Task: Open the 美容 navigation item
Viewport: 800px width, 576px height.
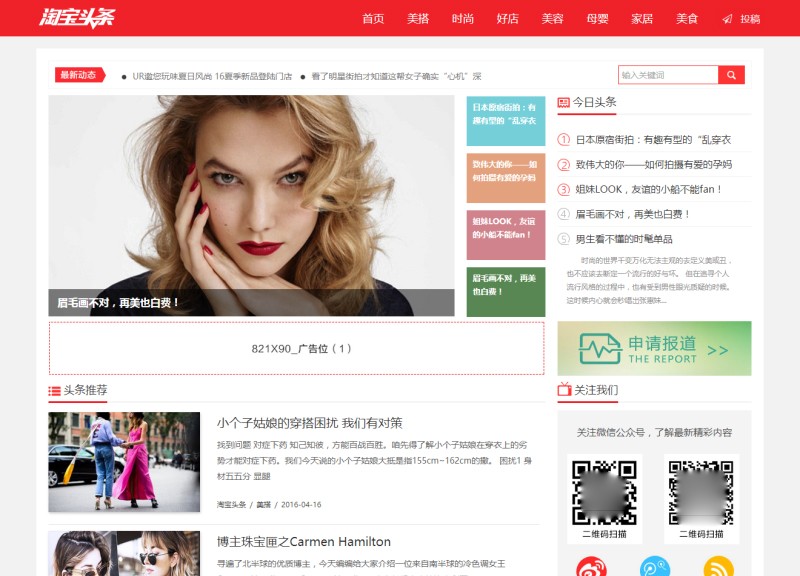Action: pyautogui.click(x=552, y=19)
